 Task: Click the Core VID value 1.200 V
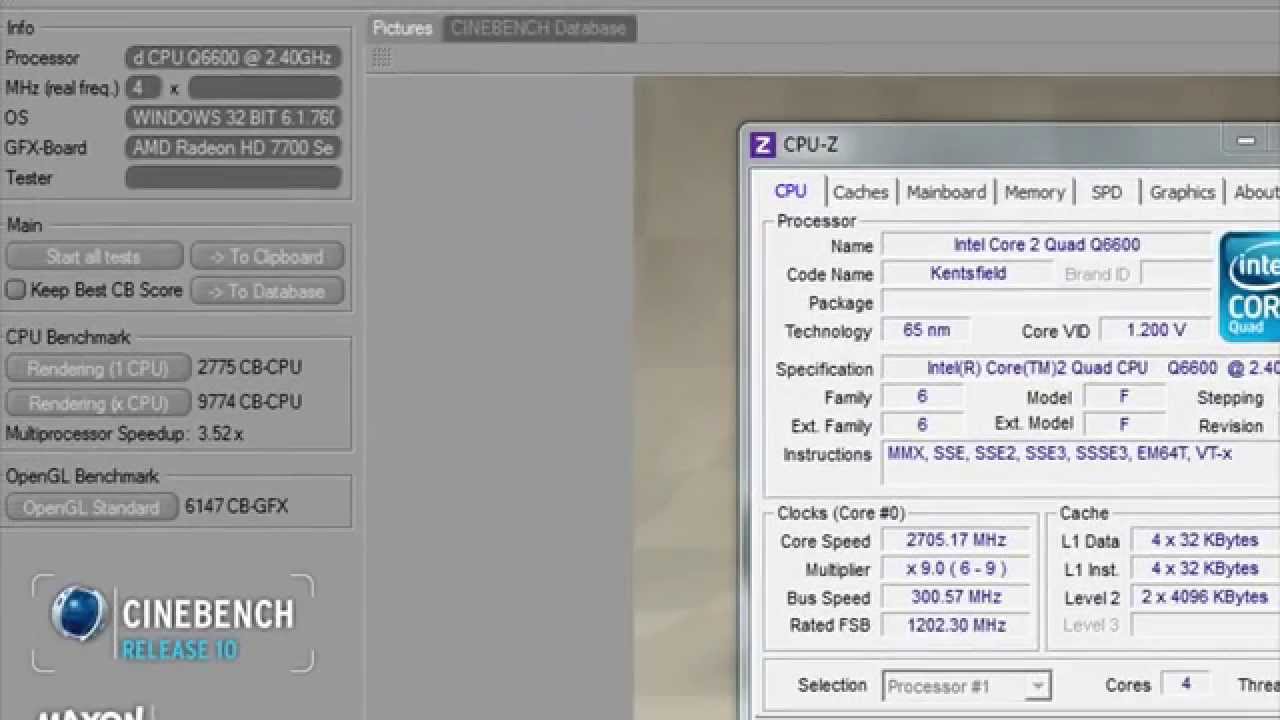coord(1155,330)
